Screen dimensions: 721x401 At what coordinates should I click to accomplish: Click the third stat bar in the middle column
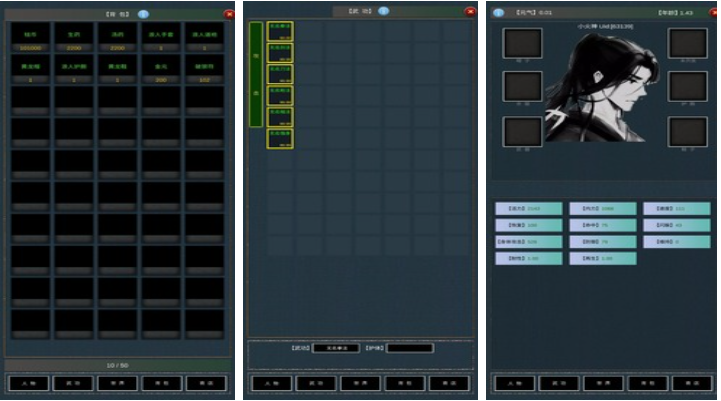click(603, 242)
